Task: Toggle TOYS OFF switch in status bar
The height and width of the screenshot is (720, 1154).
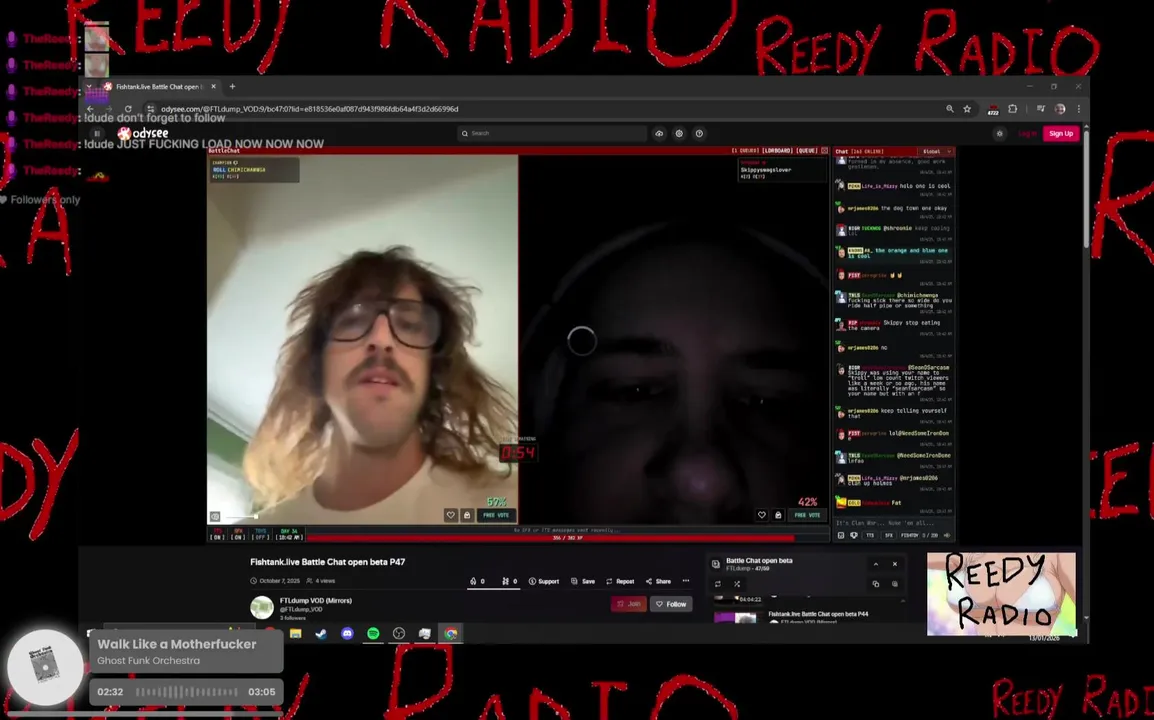Action: pos(260,534)
